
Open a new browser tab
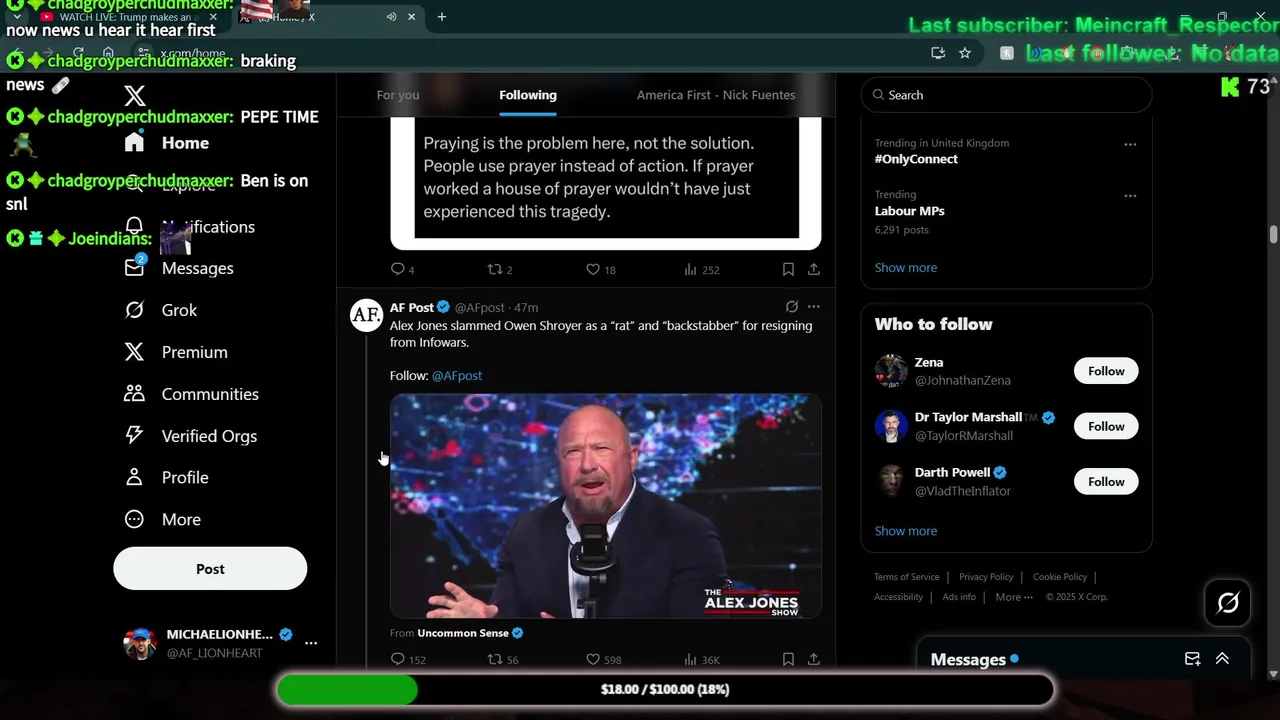coord(441,17)
